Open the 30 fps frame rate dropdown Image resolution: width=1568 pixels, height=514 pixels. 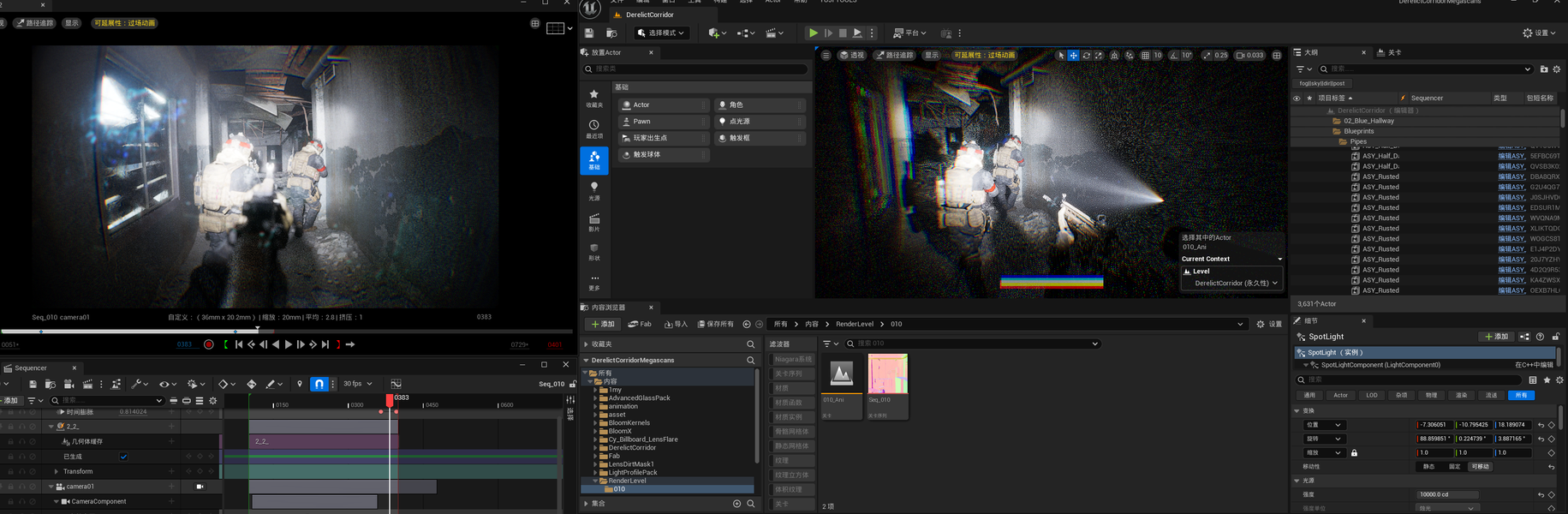tap(358, 384)
